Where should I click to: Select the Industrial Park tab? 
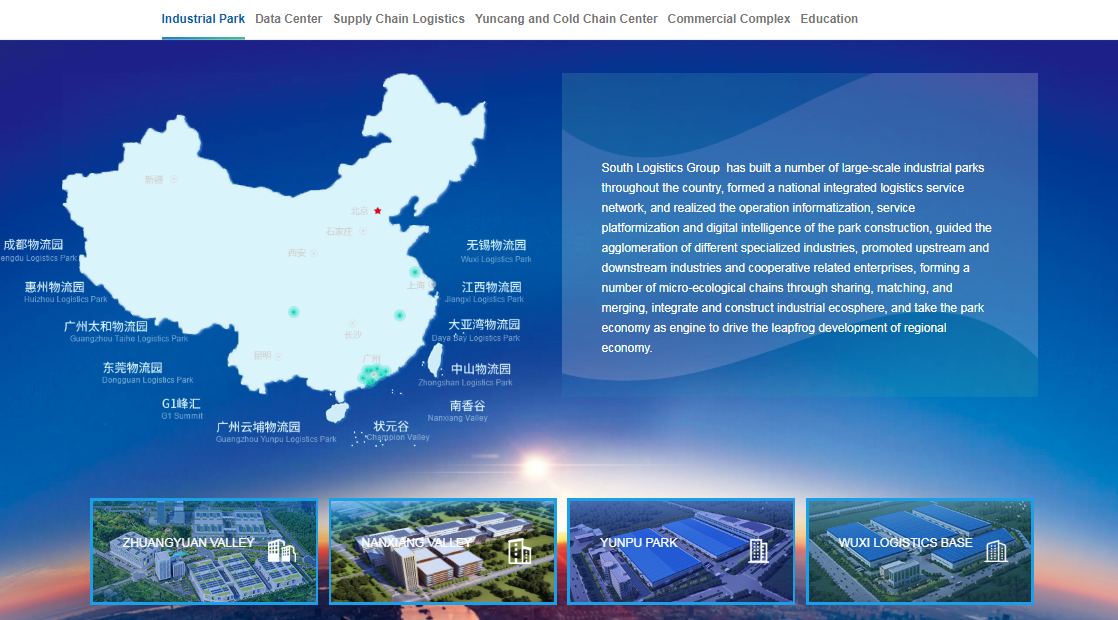[x=203, y=19]
